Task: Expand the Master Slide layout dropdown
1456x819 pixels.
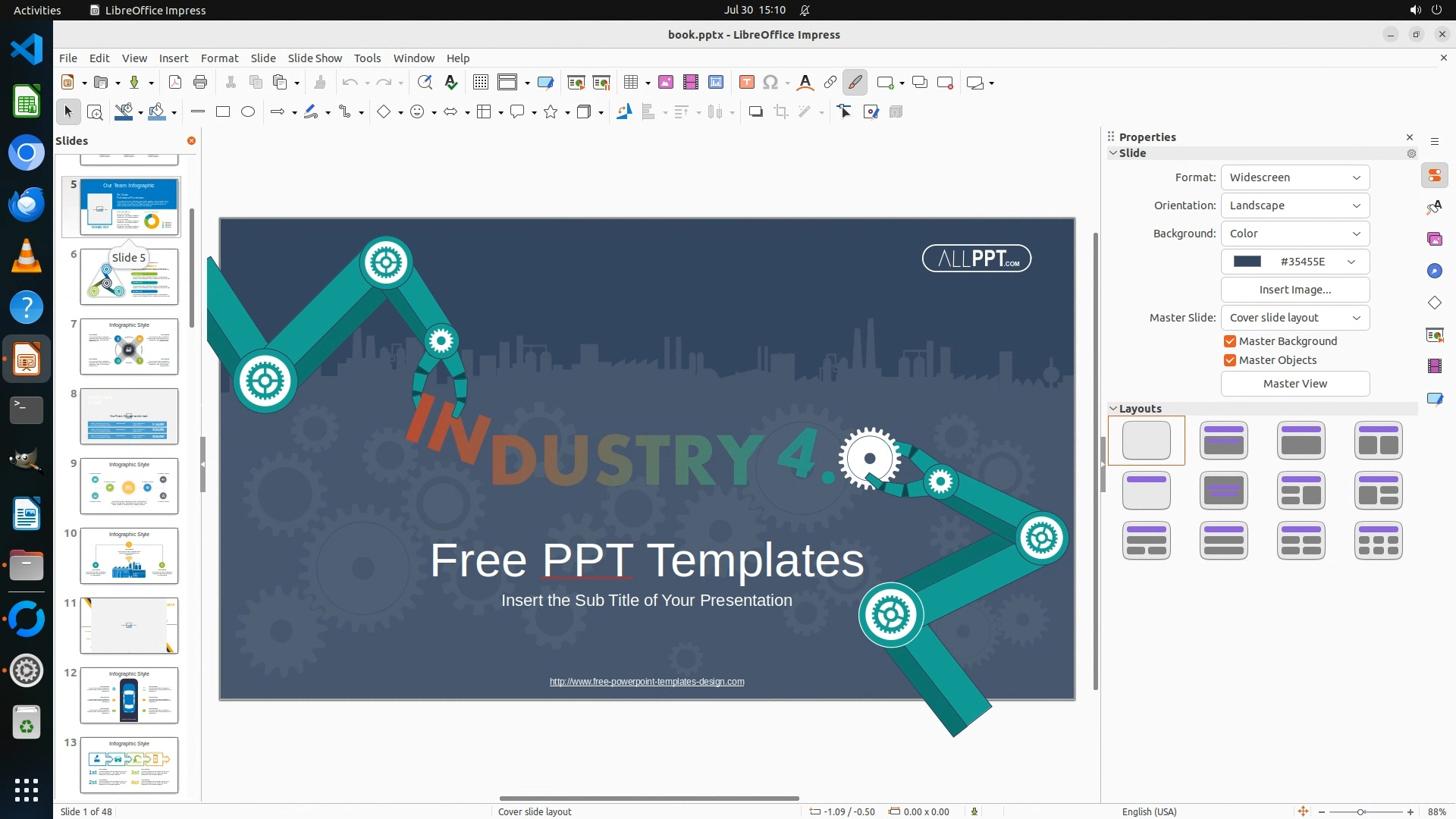Action: pyautogui.click(x=1294, y=318)
